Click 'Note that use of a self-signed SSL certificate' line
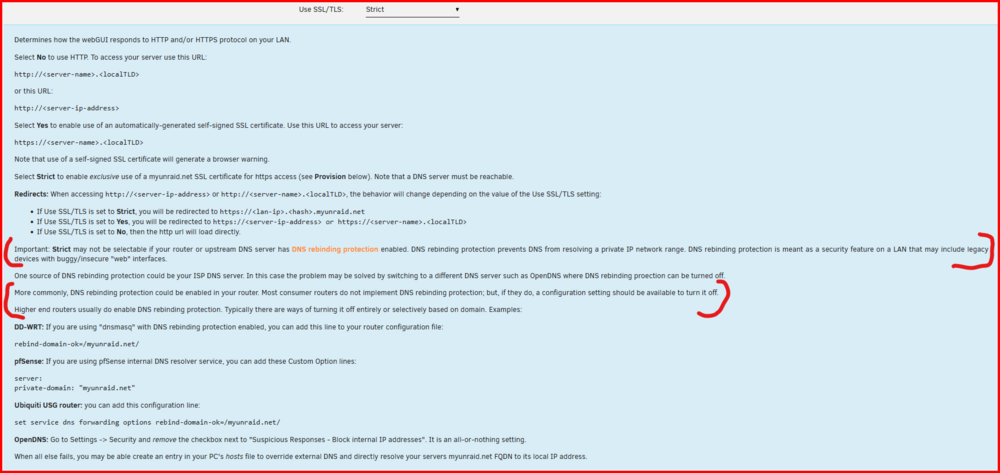 [x=142, y=159]
